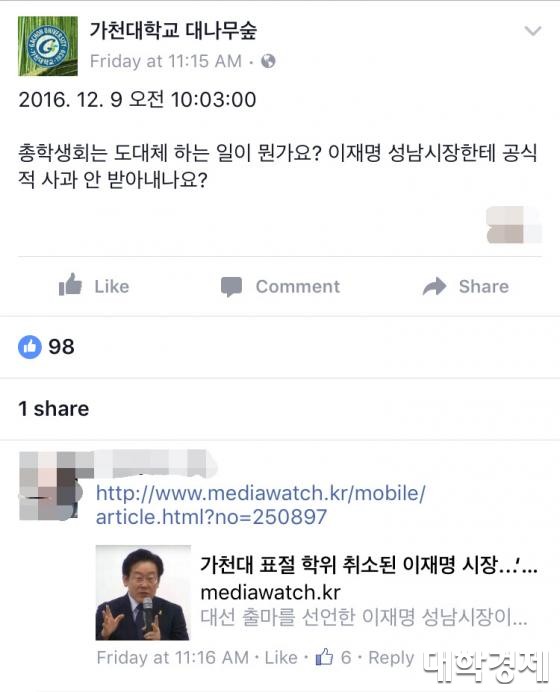Image resolution: width=560 pixels, height=692 pixels.
Task: View the 98 likes count
Action: [x=61, y=346]
